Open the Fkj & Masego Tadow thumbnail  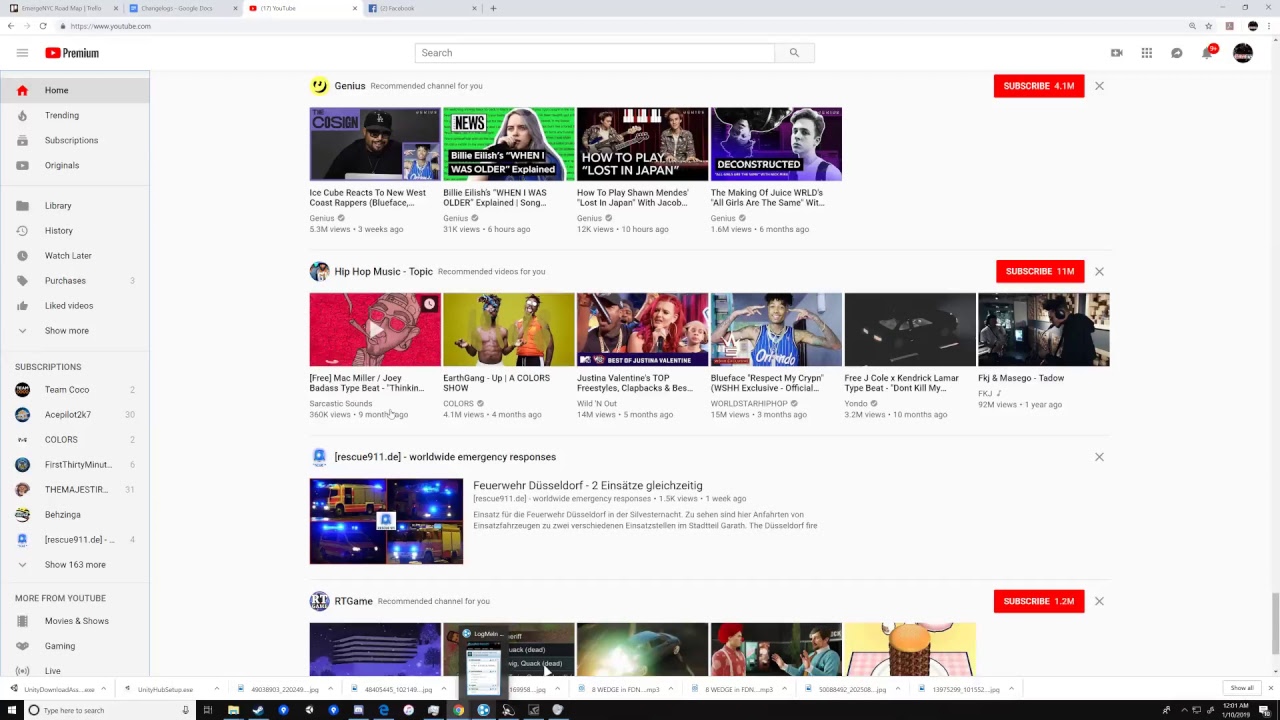(1044, 330)
